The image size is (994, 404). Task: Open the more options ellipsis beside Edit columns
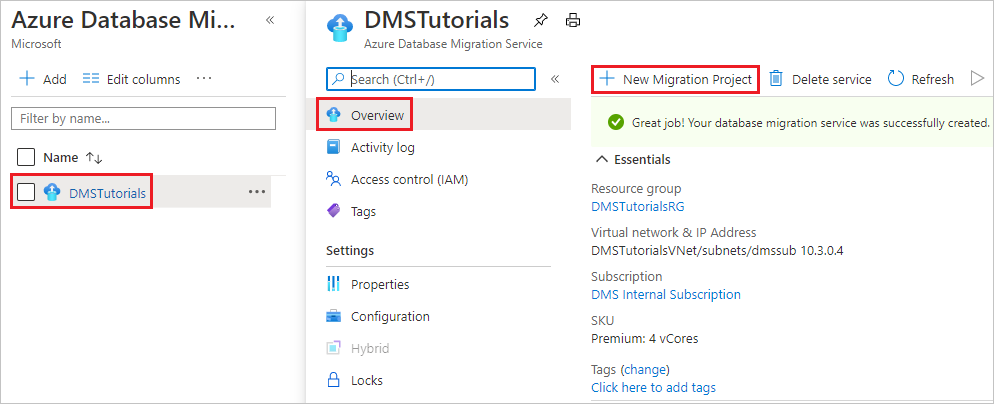pyautogui.click(x=203, y=79)
